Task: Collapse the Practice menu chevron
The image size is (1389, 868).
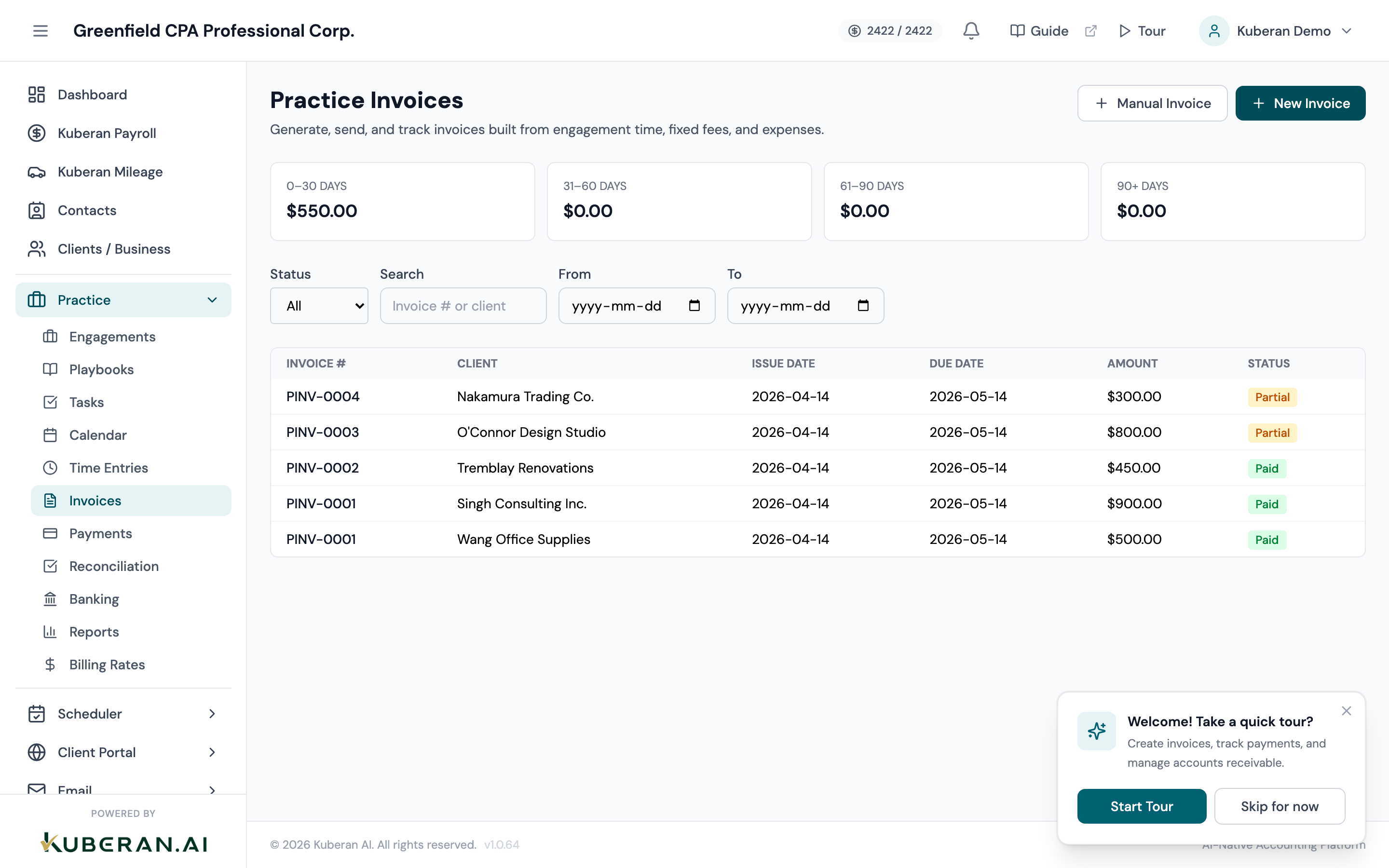Action: (212, 299)
